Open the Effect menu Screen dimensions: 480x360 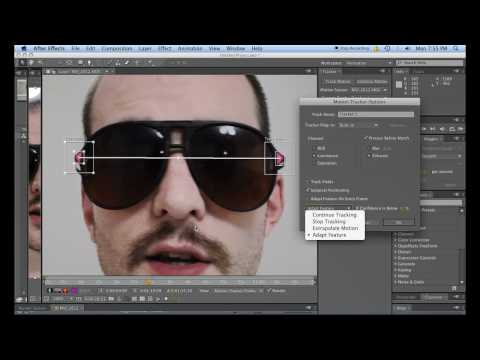point(164,49)
